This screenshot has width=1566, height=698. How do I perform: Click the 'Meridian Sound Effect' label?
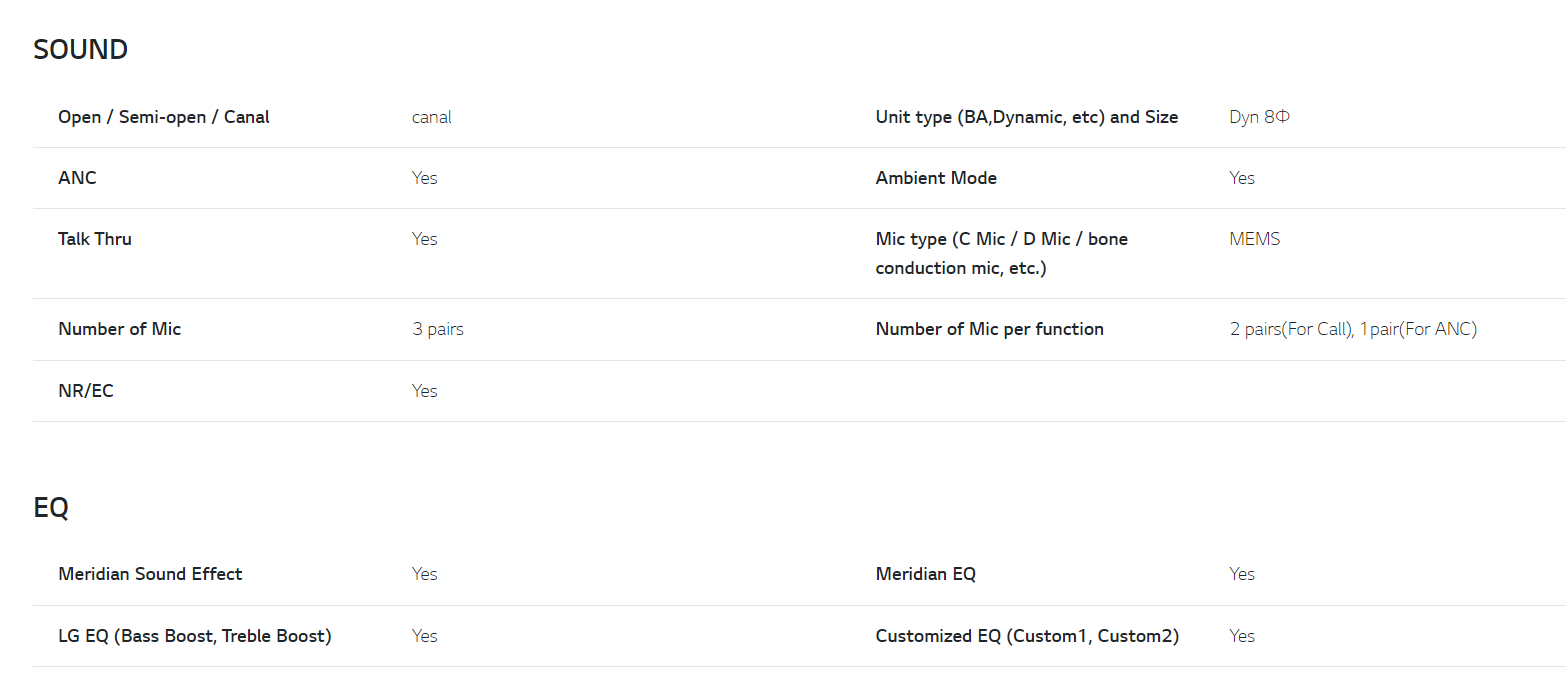pos(150,574)
